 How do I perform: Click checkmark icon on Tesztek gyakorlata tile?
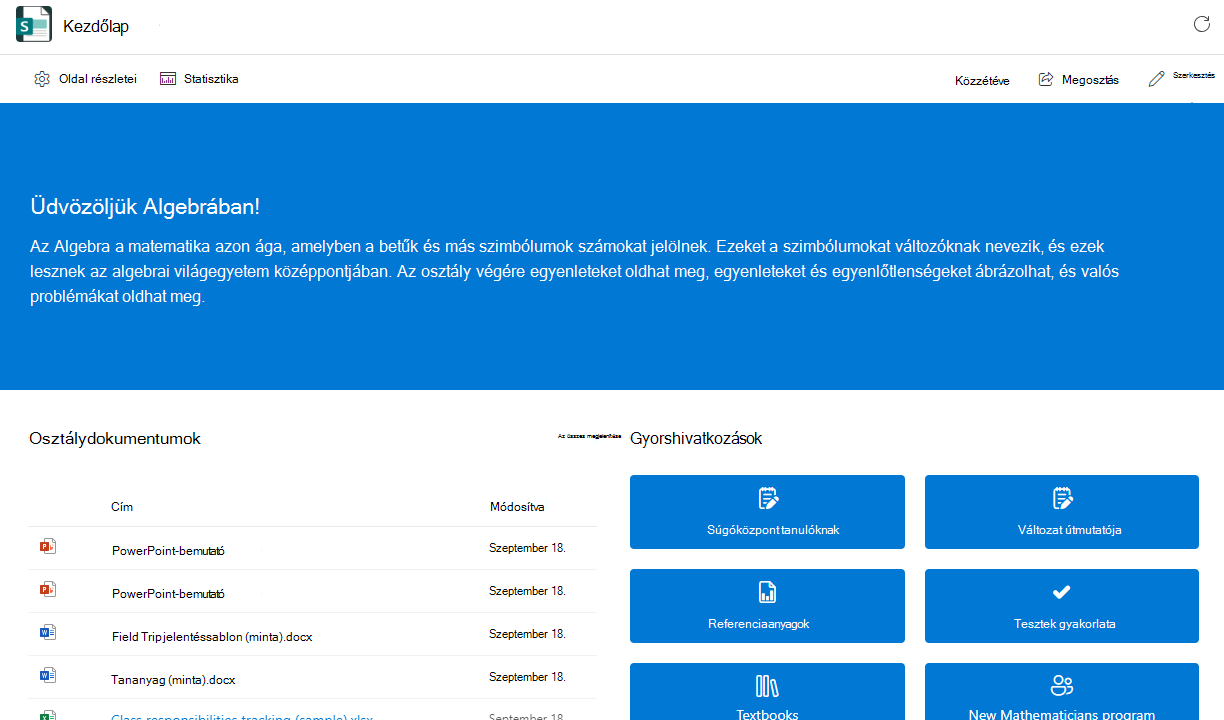(x=1062, y=592)
